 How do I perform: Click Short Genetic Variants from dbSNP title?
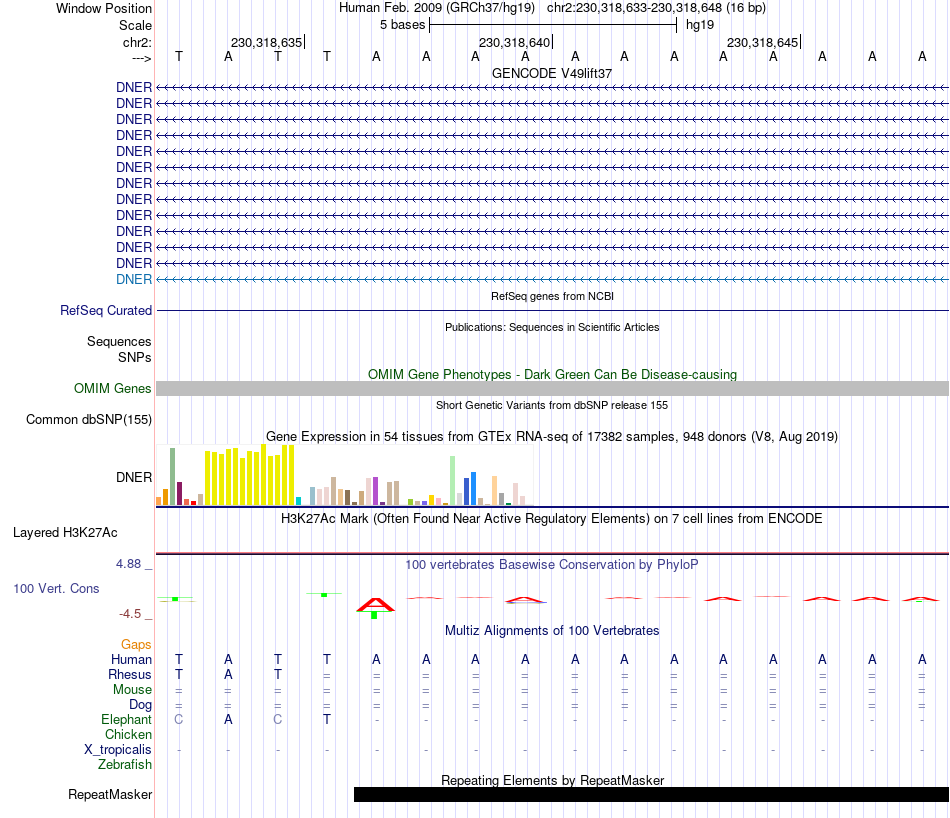pyautogui.click(x=552, y=405)
